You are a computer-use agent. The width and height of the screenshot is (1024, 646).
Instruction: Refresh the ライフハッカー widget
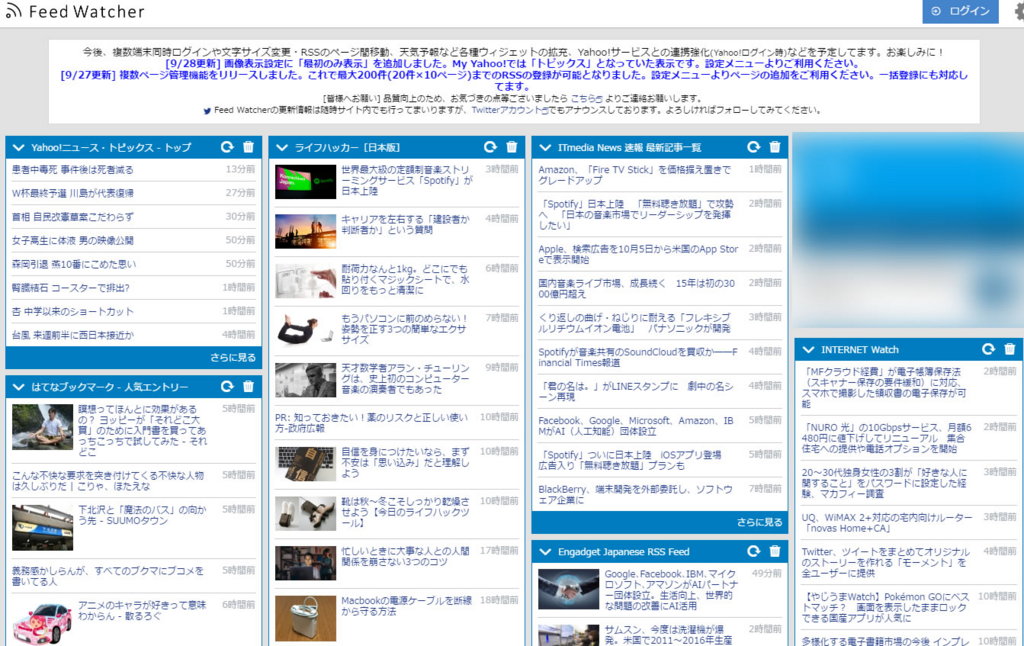(490, 148)
